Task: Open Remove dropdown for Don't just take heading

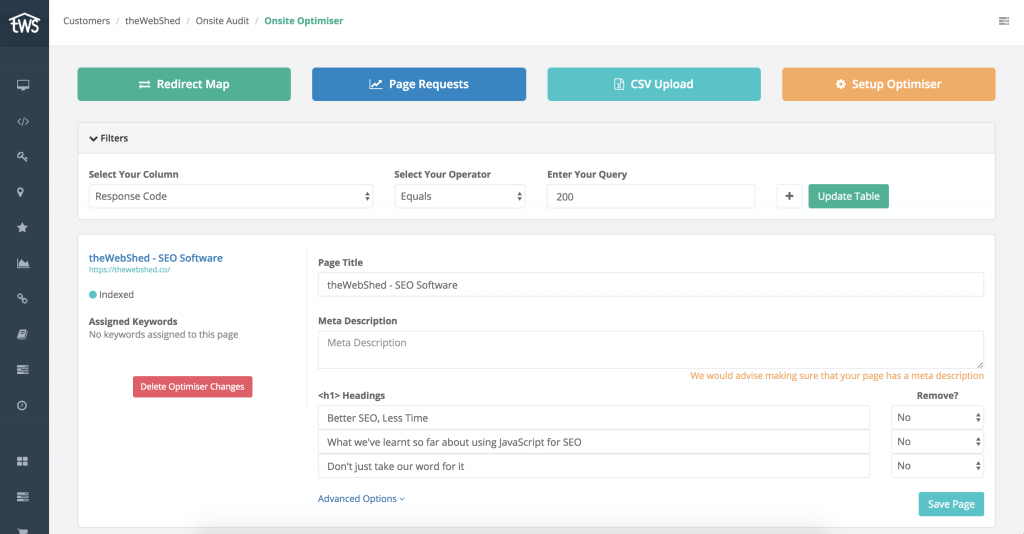Action: coord(937,465)
